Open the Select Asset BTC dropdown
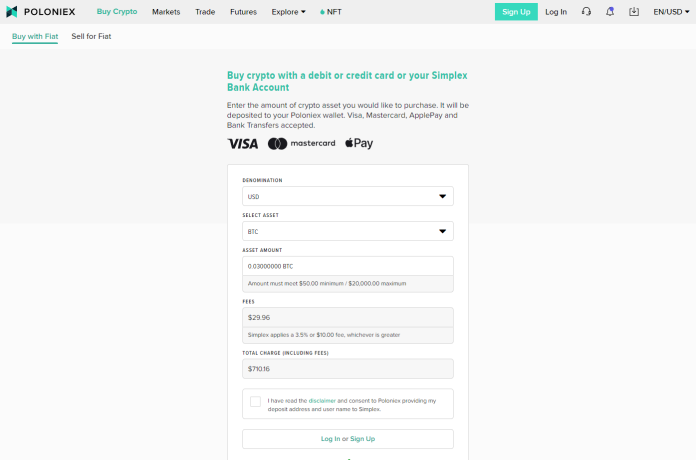 (347, 231)
